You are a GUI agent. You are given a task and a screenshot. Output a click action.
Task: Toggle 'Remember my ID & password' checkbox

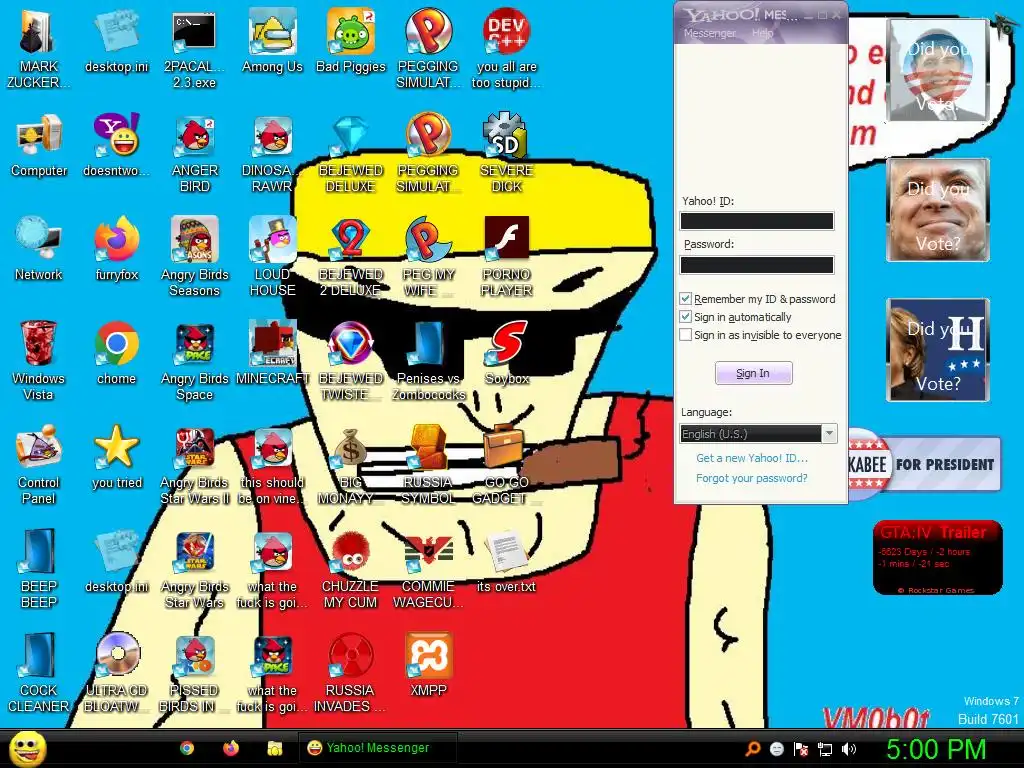coord(685,298)
